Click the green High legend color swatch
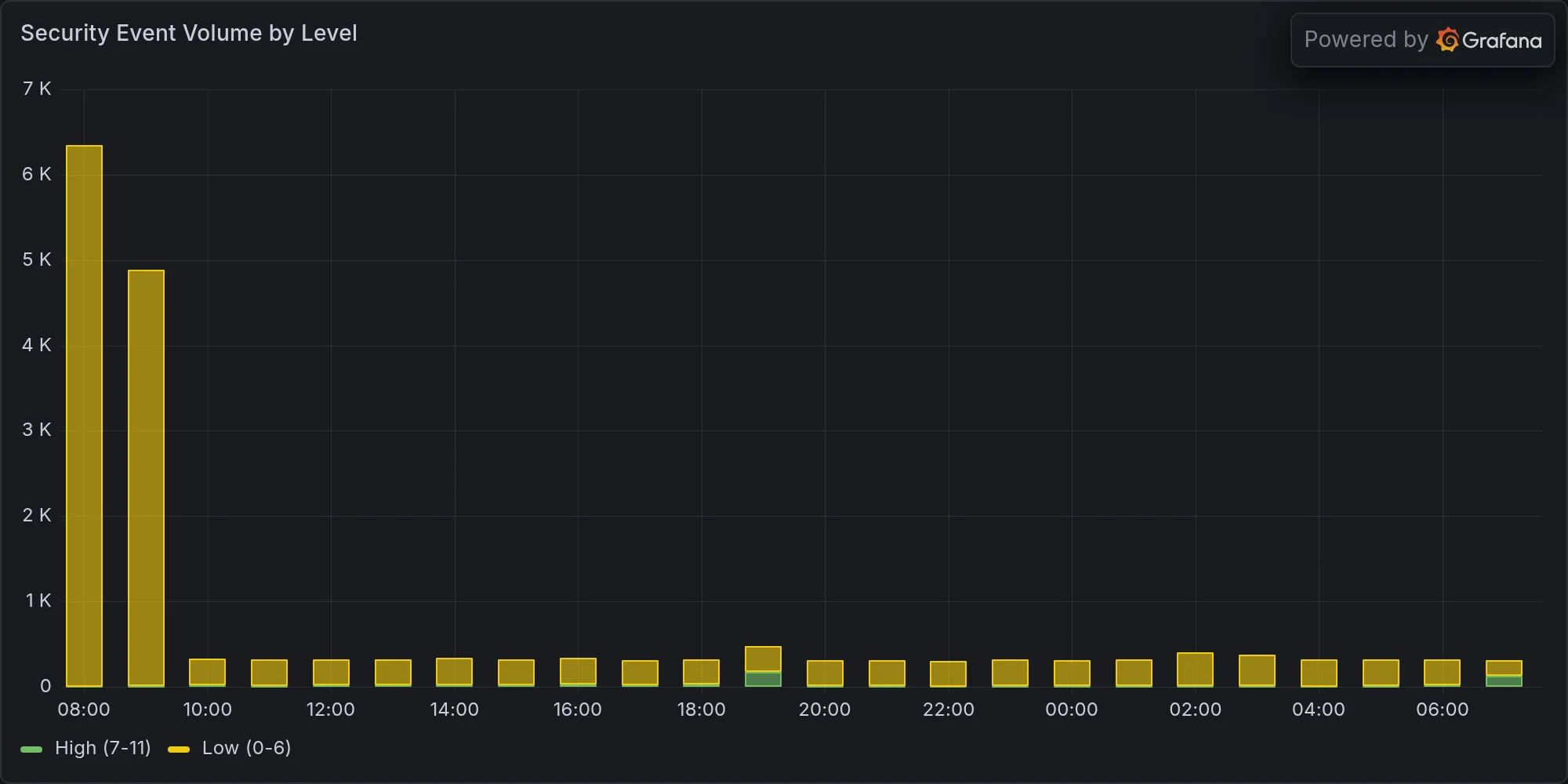Screen dimensions: 1568x784 click(31, 750)
